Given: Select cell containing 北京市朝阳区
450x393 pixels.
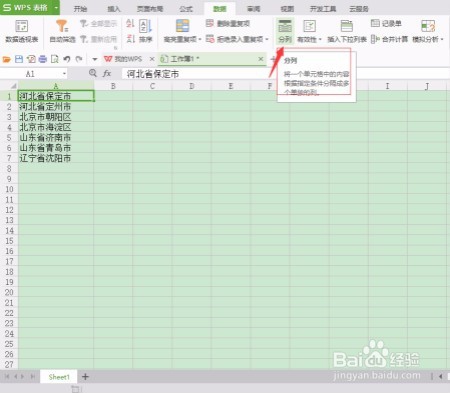Looking at the screenshot, I should pyautogui.click(x=56, y=117).
